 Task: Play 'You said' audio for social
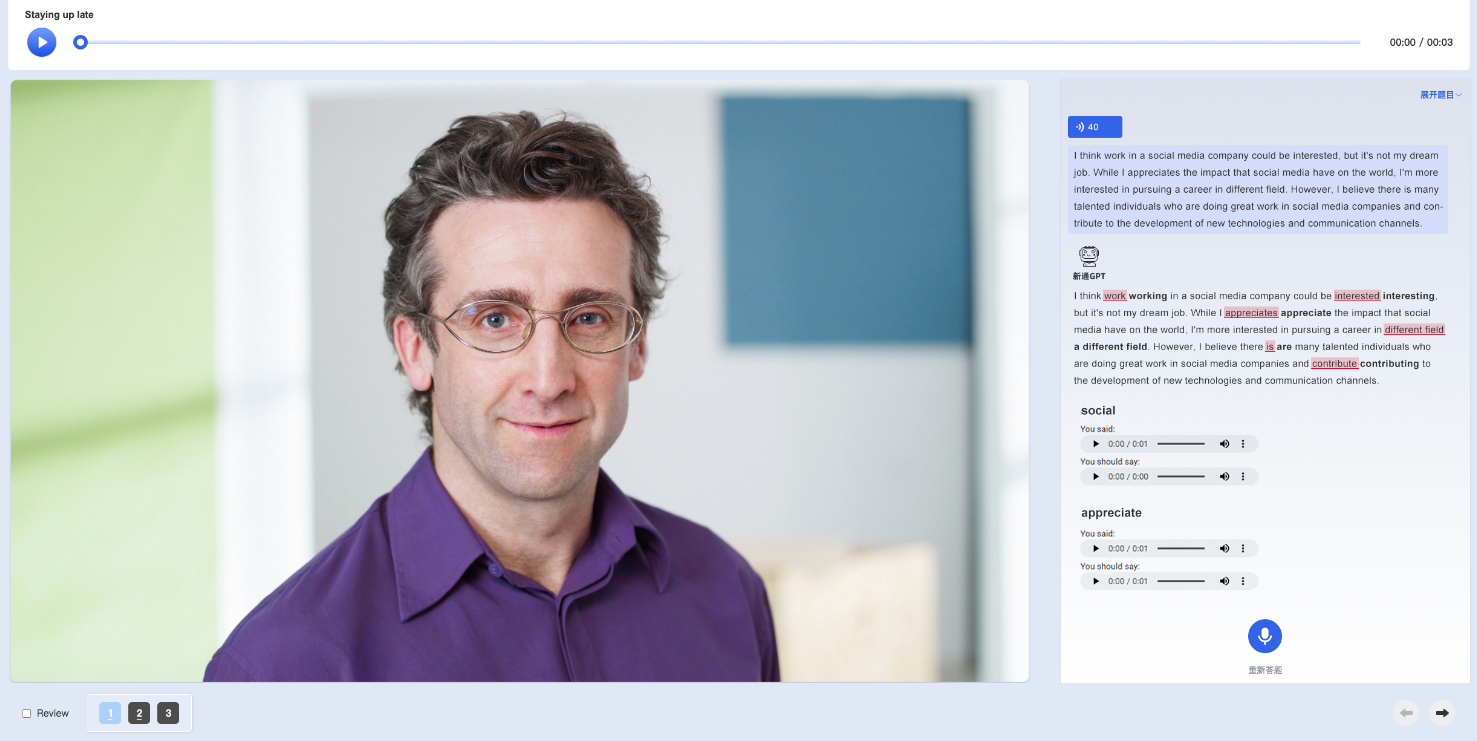tap(1096, 444)
